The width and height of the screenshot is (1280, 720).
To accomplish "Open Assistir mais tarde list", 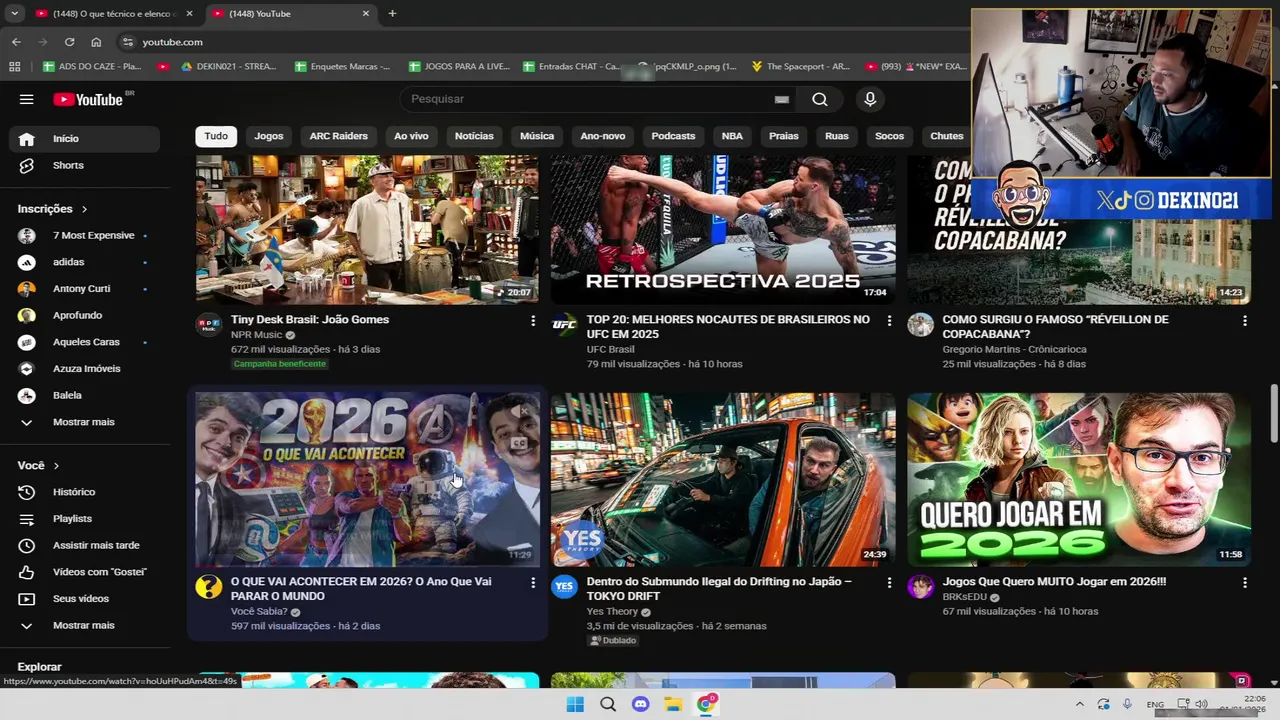I will [84, 545].
